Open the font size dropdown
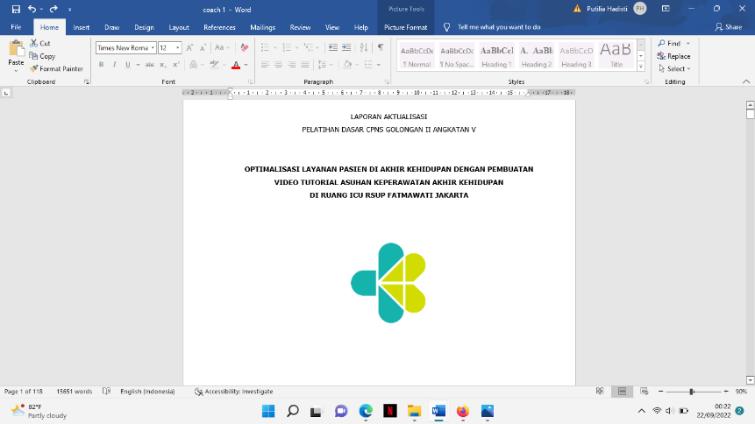Screen dimensions: 755x424 (178, 48)
